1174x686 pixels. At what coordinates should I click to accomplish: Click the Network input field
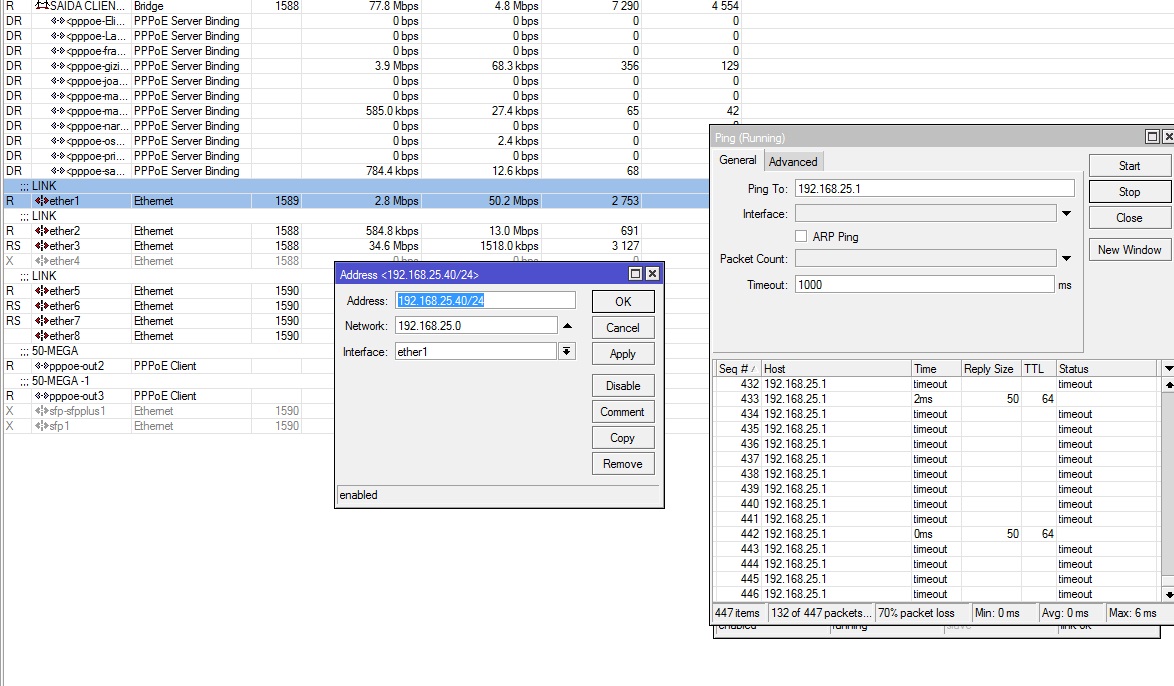coord(476,326)
